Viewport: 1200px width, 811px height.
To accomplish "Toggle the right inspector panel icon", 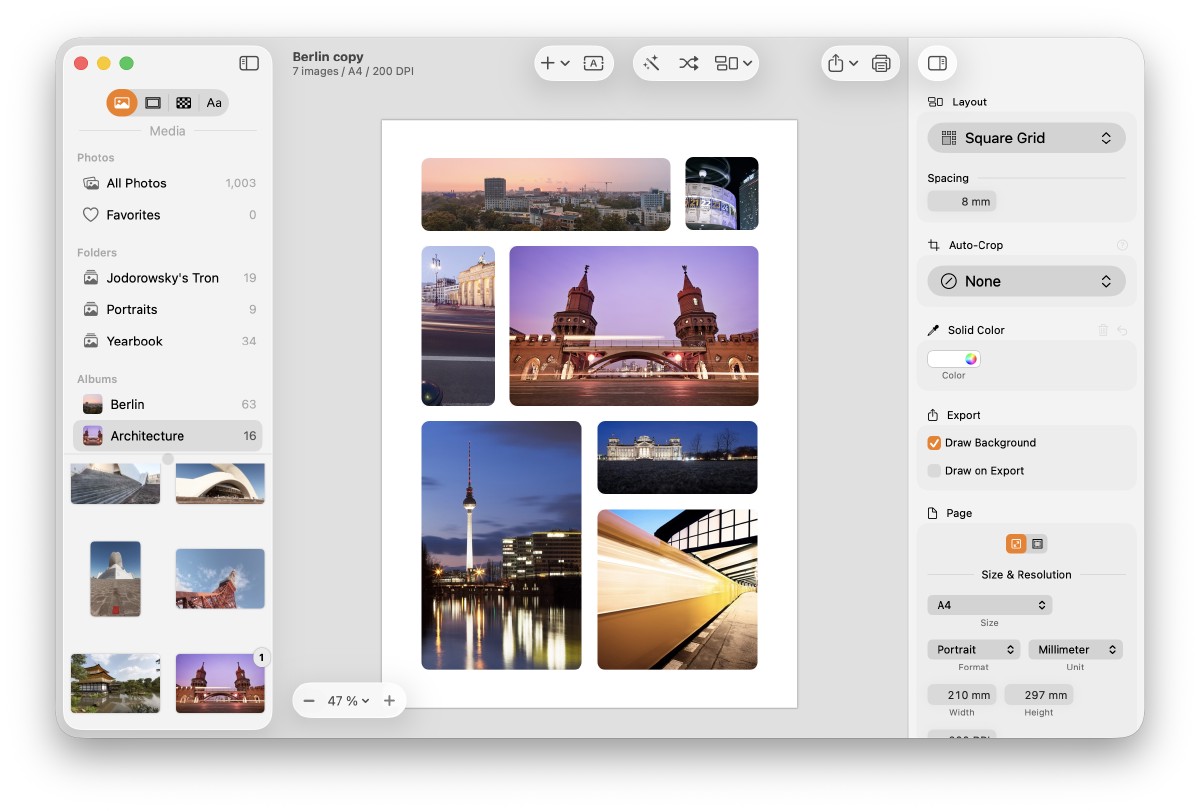I will pyautogui.click(x=937, y=63).
